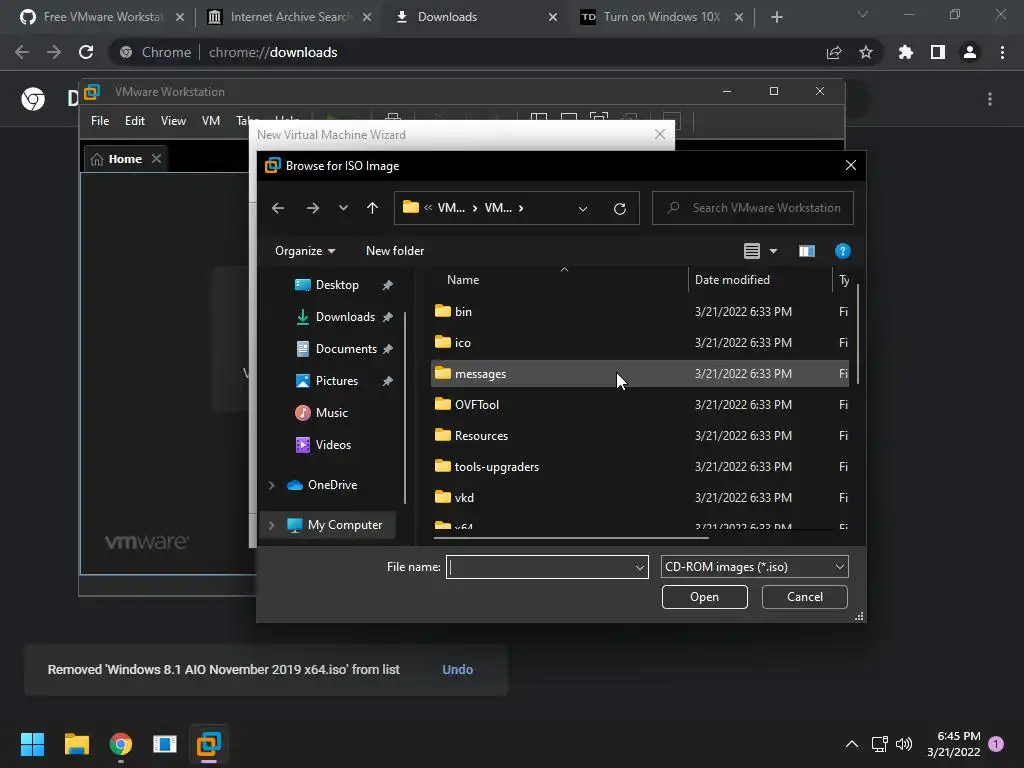
Task: Open Chrome extensions puzzle icon
Action: pyautogui.click(x=906, y=52)
